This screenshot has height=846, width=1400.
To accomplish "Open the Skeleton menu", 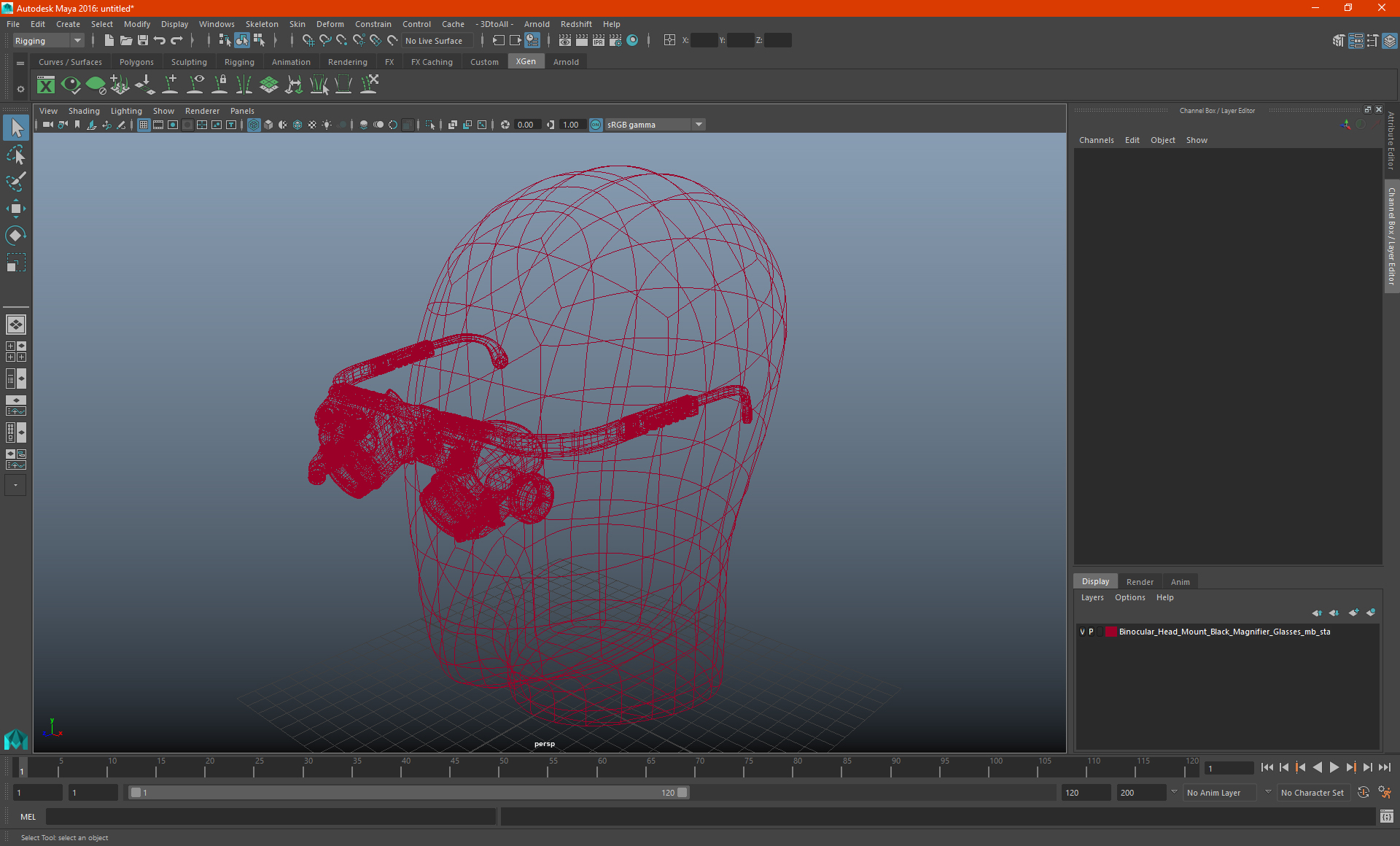I will tap(262, 24).
